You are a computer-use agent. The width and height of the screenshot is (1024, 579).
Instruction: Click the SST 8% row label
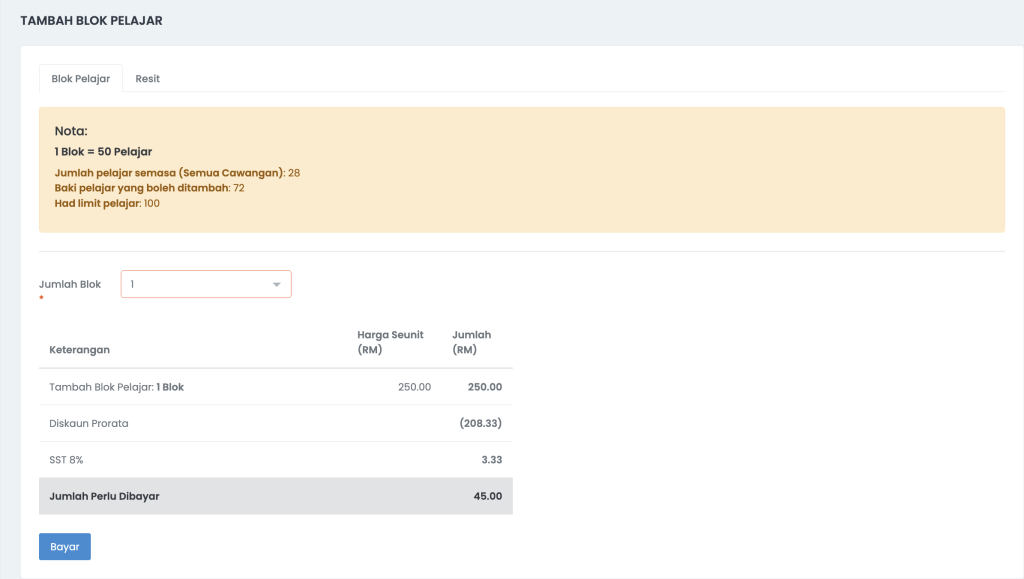click(68, 460)
